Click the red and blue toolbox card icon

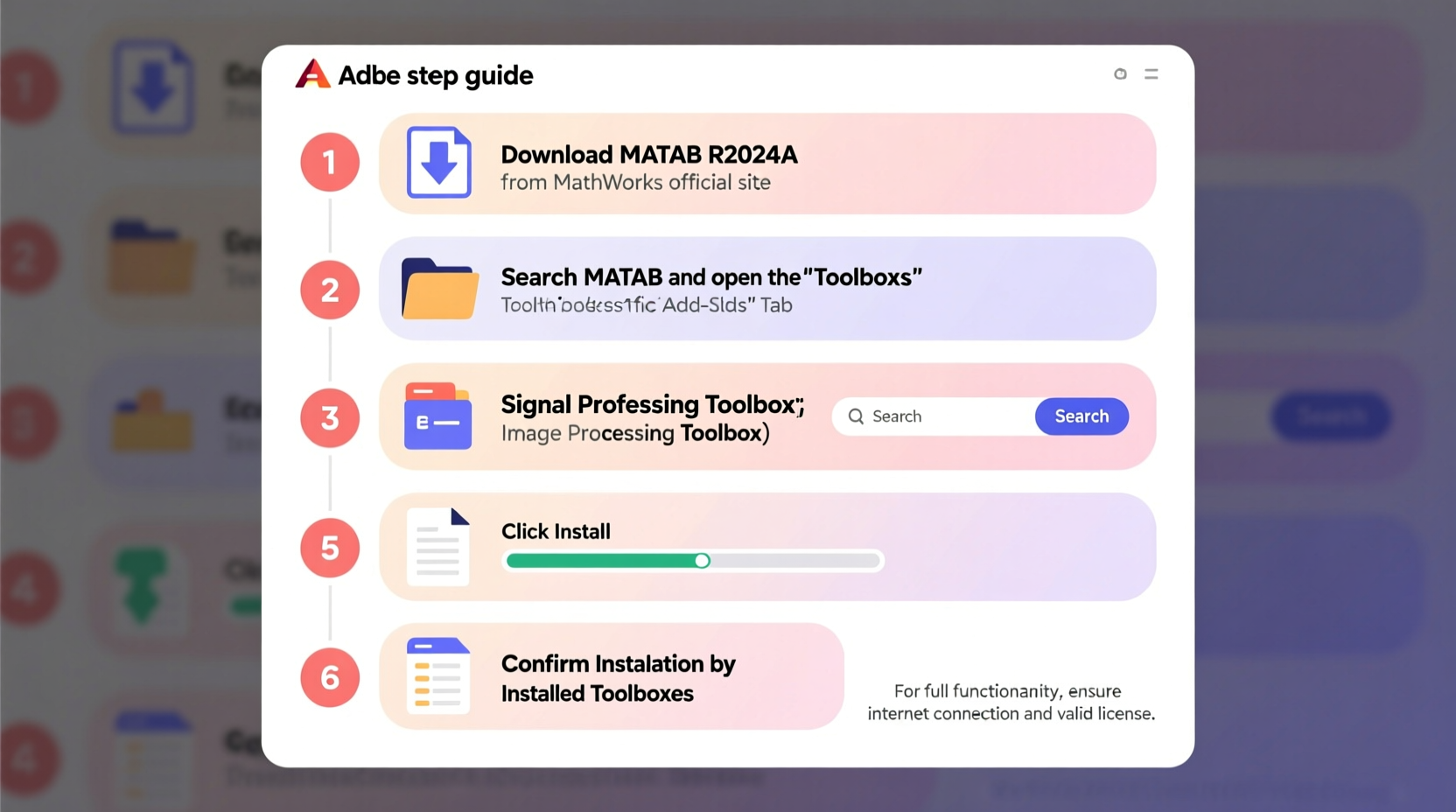pyautogui.click(x=437, y=416)
